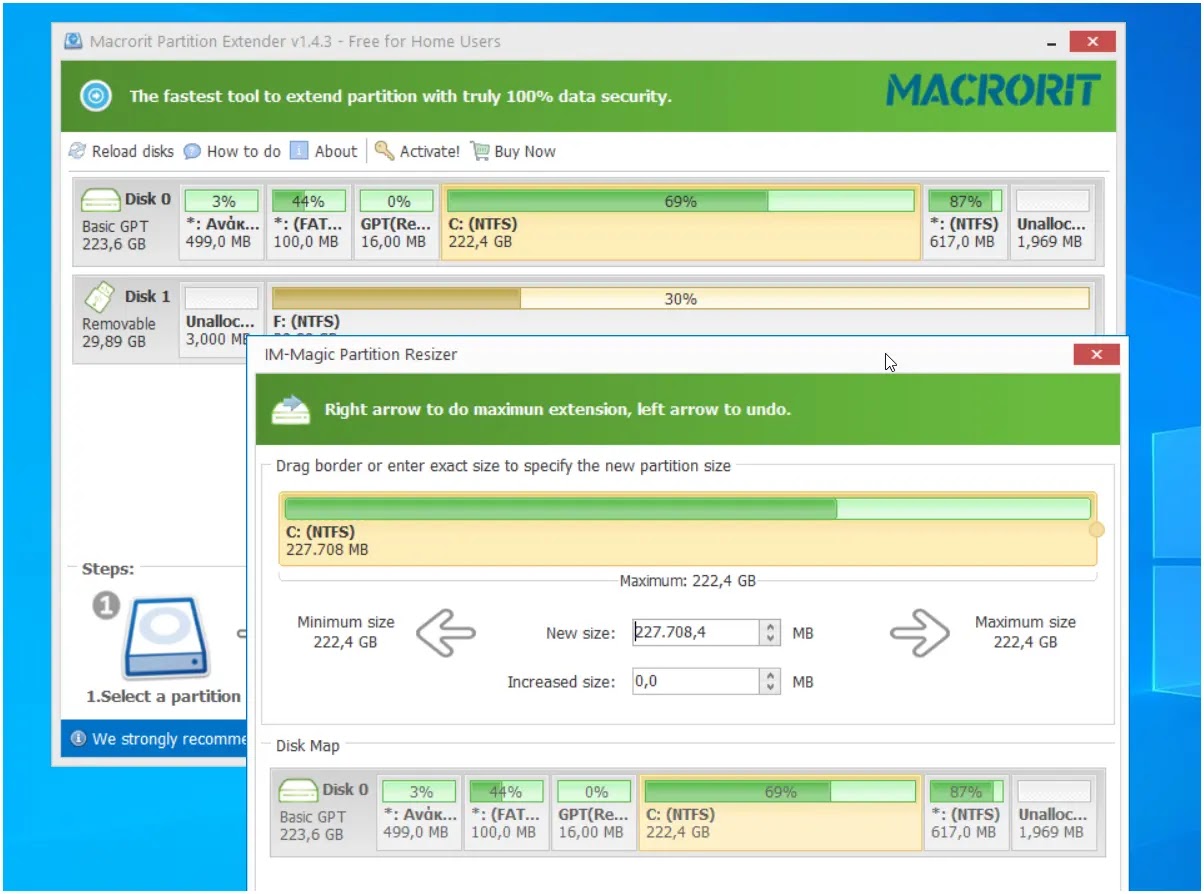1204x894 pixels.
Task: Select the 3,000 MB unallocated space on Disk 1
Action: pyautogui.click(x=222, y=318)
